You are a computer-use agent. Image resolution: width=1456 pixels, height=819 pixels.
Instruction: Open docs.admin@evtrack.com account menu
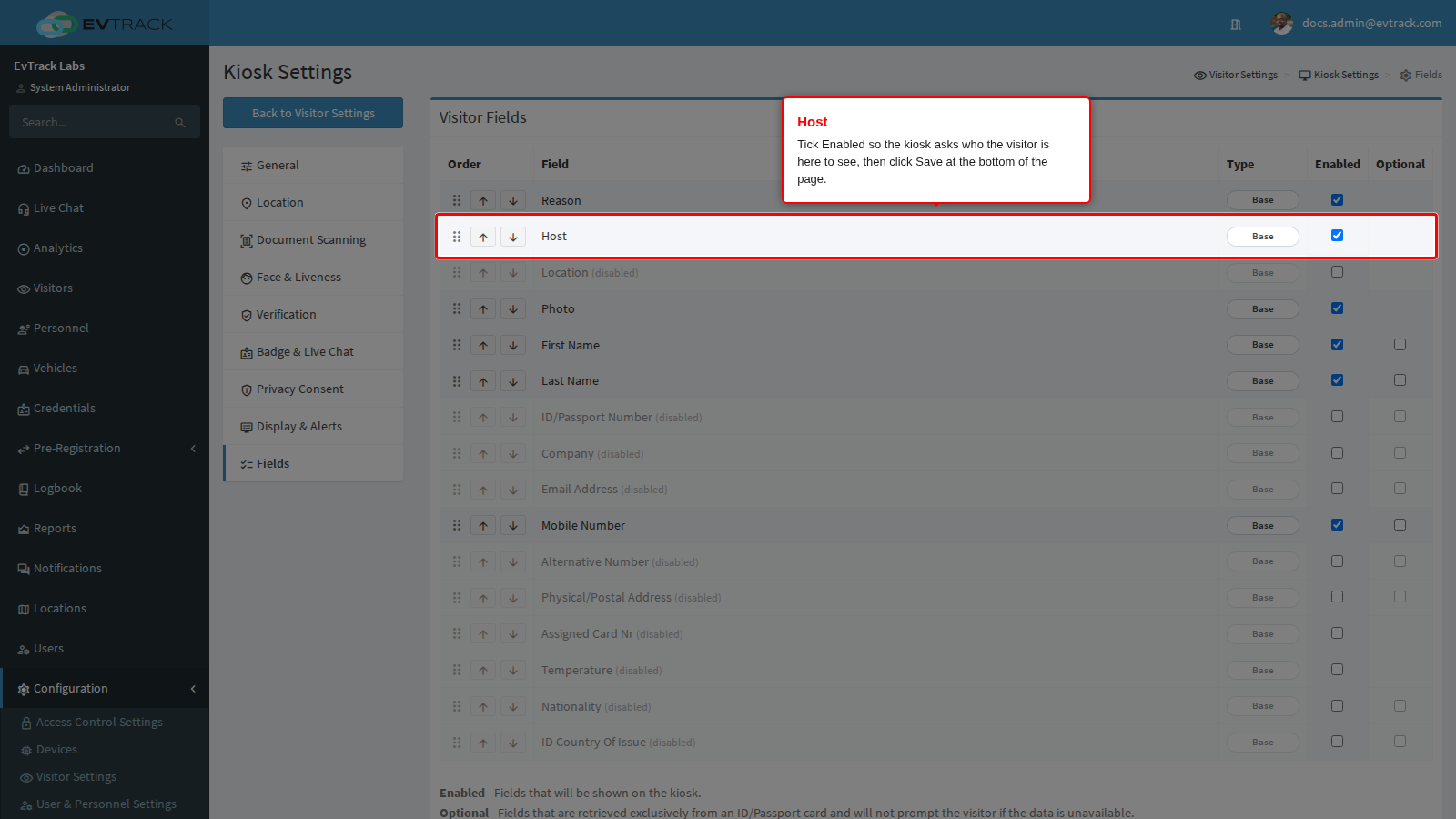(1371, 24)
